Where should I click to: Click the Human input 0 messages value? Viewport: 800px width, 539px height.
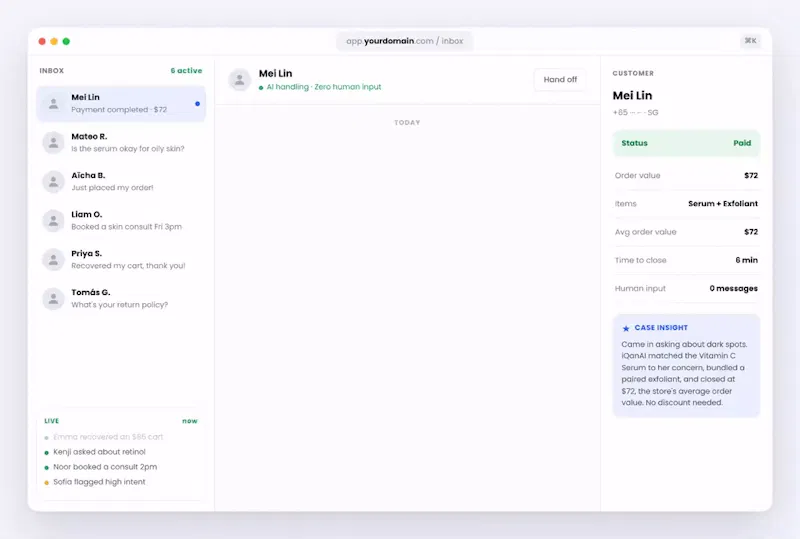coord(733,288)
